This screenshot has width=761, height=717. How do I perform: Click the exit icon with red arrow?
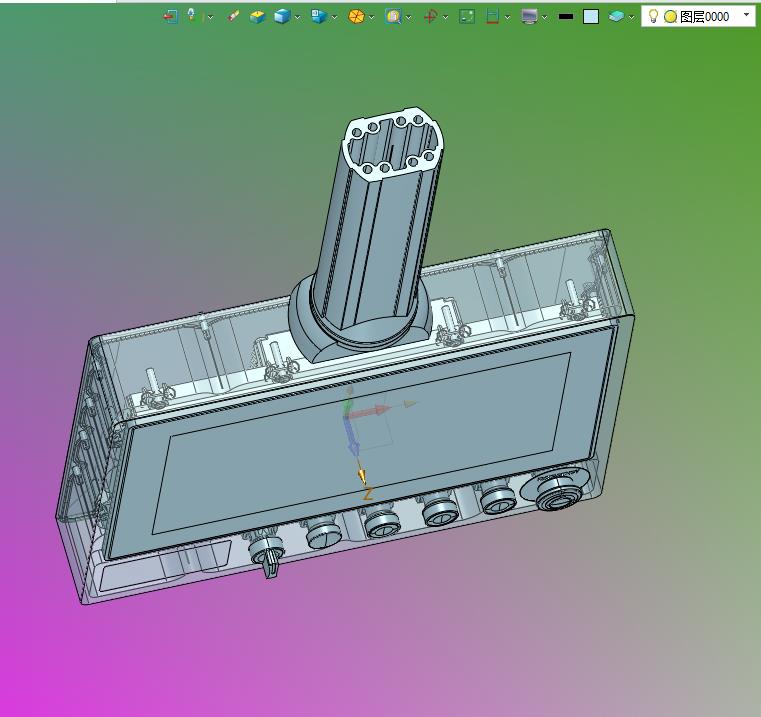tap(170, 17)
